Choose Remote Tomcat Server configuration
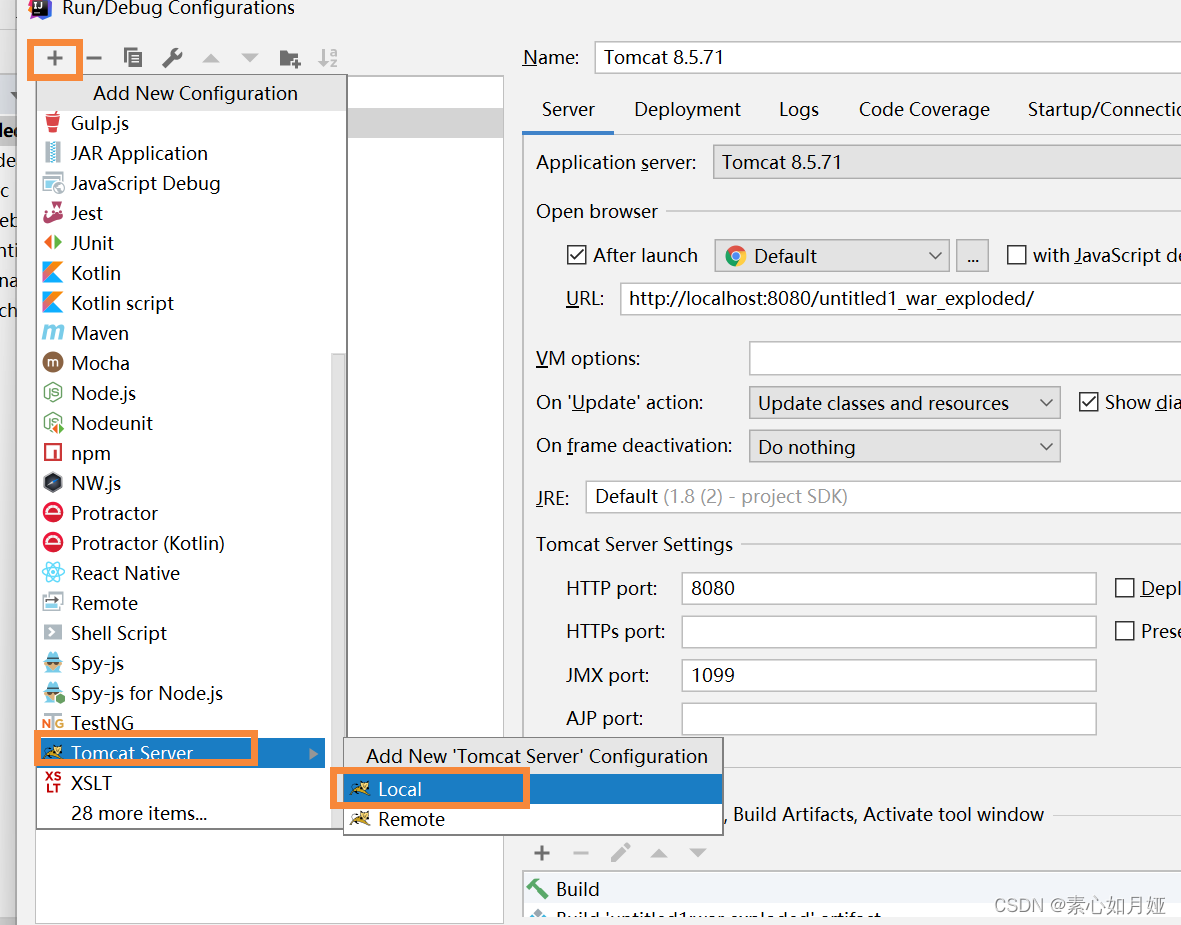Viewport: 1181px width, 925px height. (533, 820)
